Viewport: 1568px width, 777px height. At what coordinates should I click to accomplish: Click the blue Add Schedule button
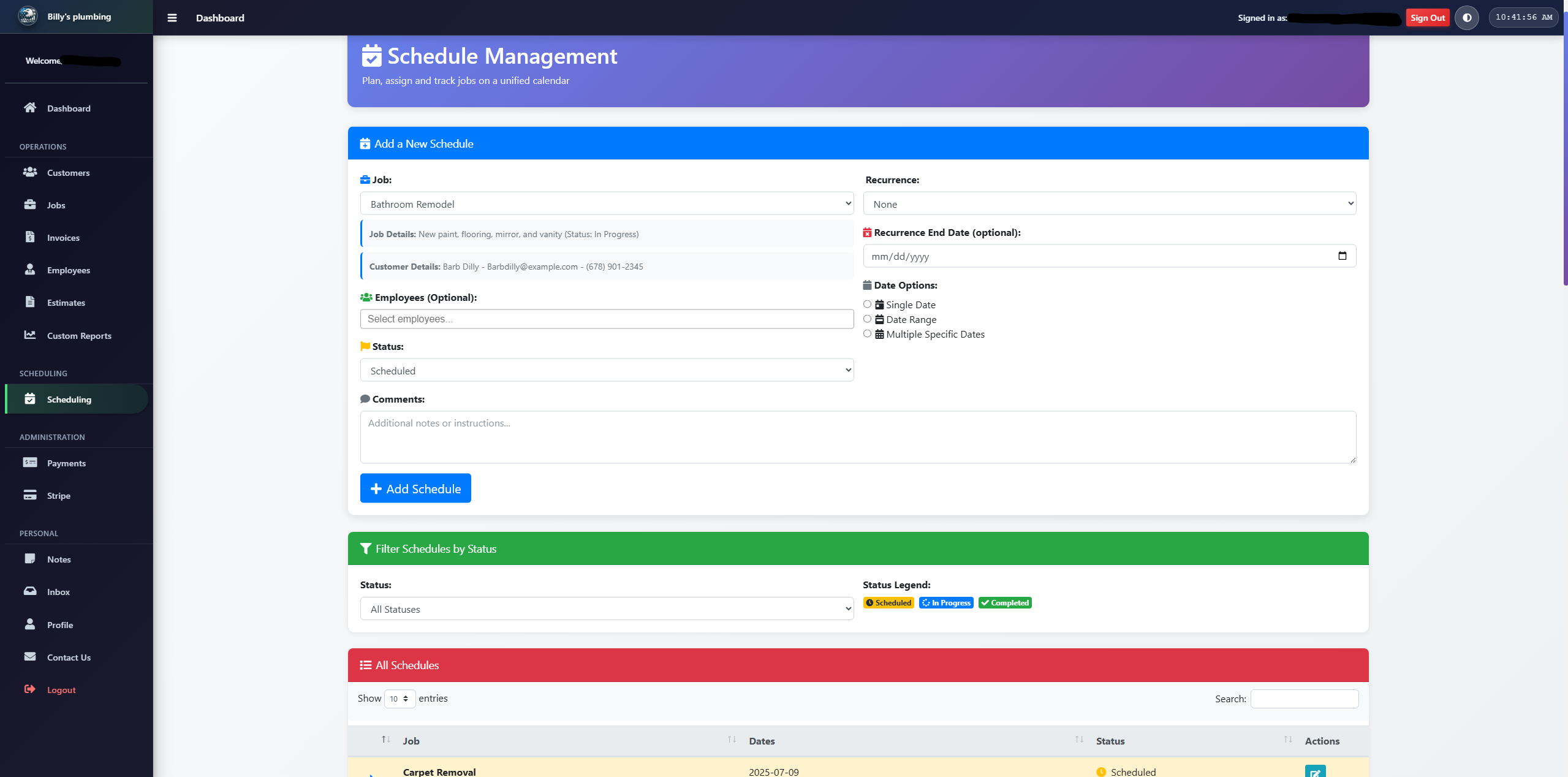[x=415, y=488]
